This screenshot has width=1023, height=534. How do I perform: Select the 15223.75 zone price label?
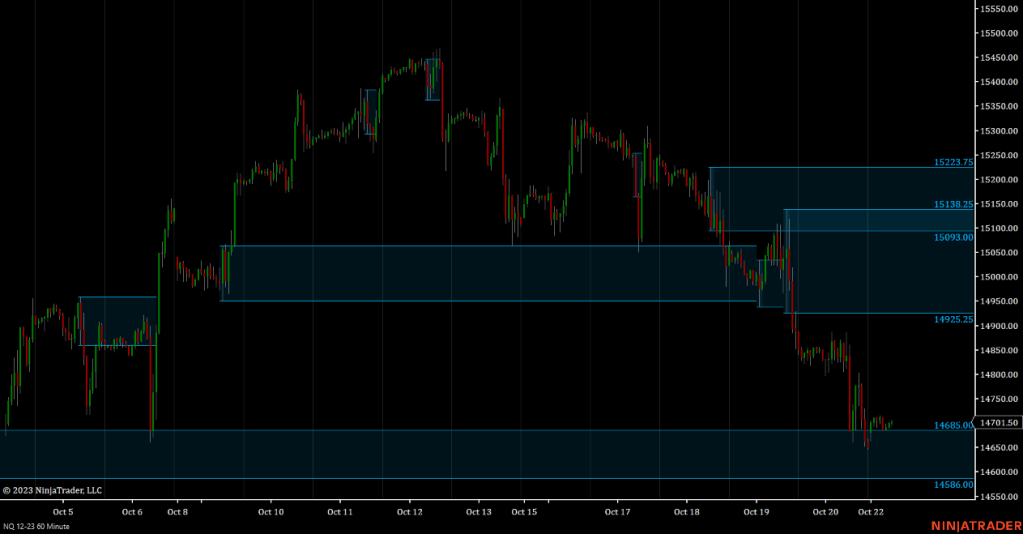(953, 162)
